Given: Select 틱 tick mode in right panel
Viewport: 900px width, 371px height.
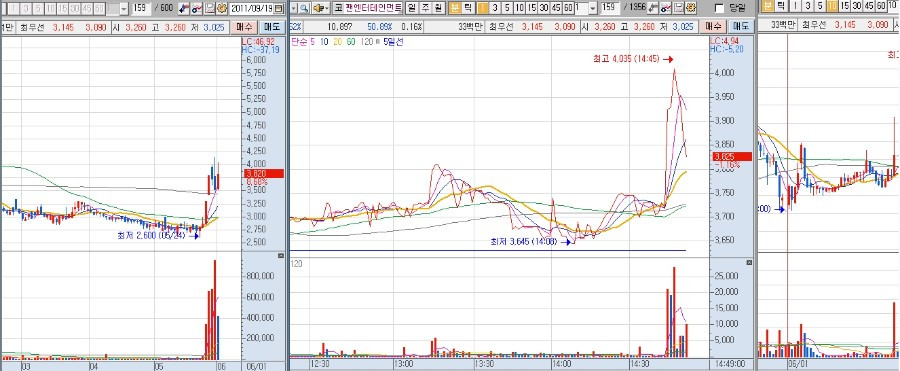Looking at the screenshot, I should 780,6.
